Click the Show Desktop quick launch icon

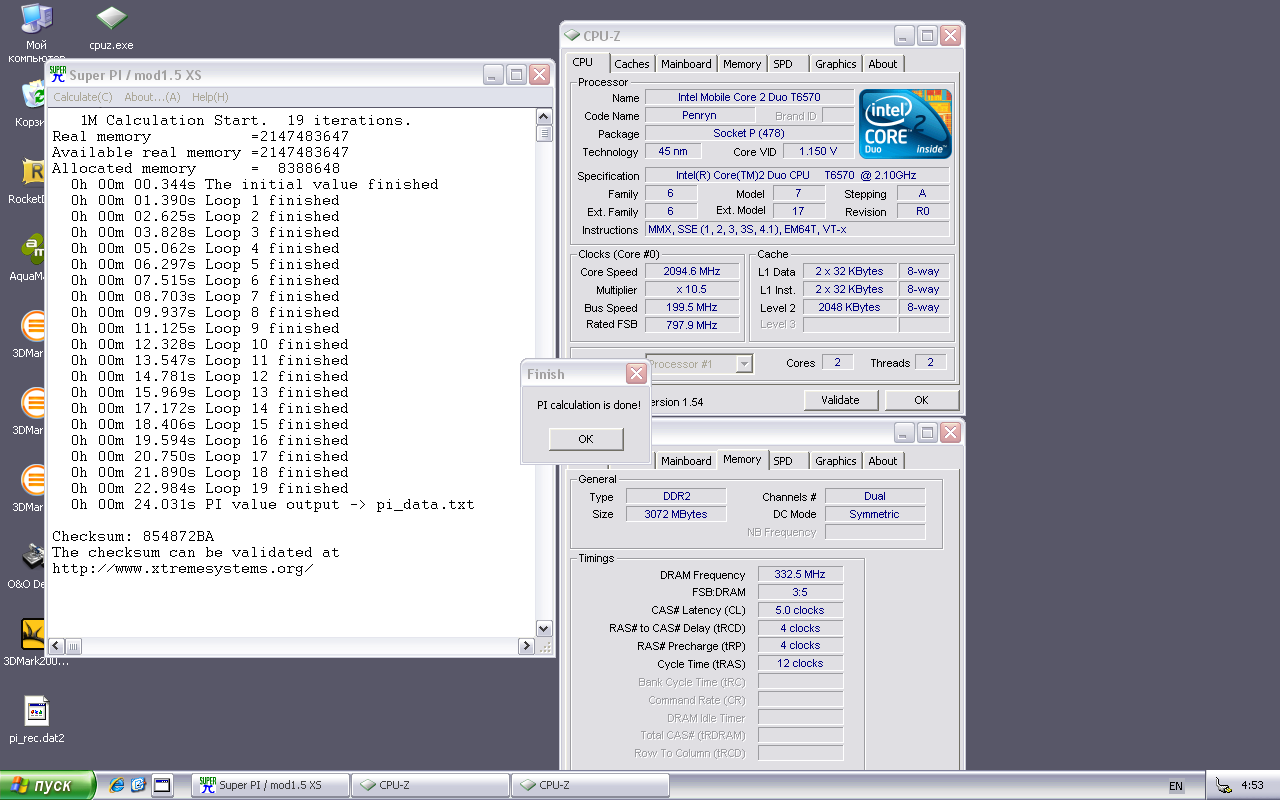pyautogui.click(x=162, y=785)
